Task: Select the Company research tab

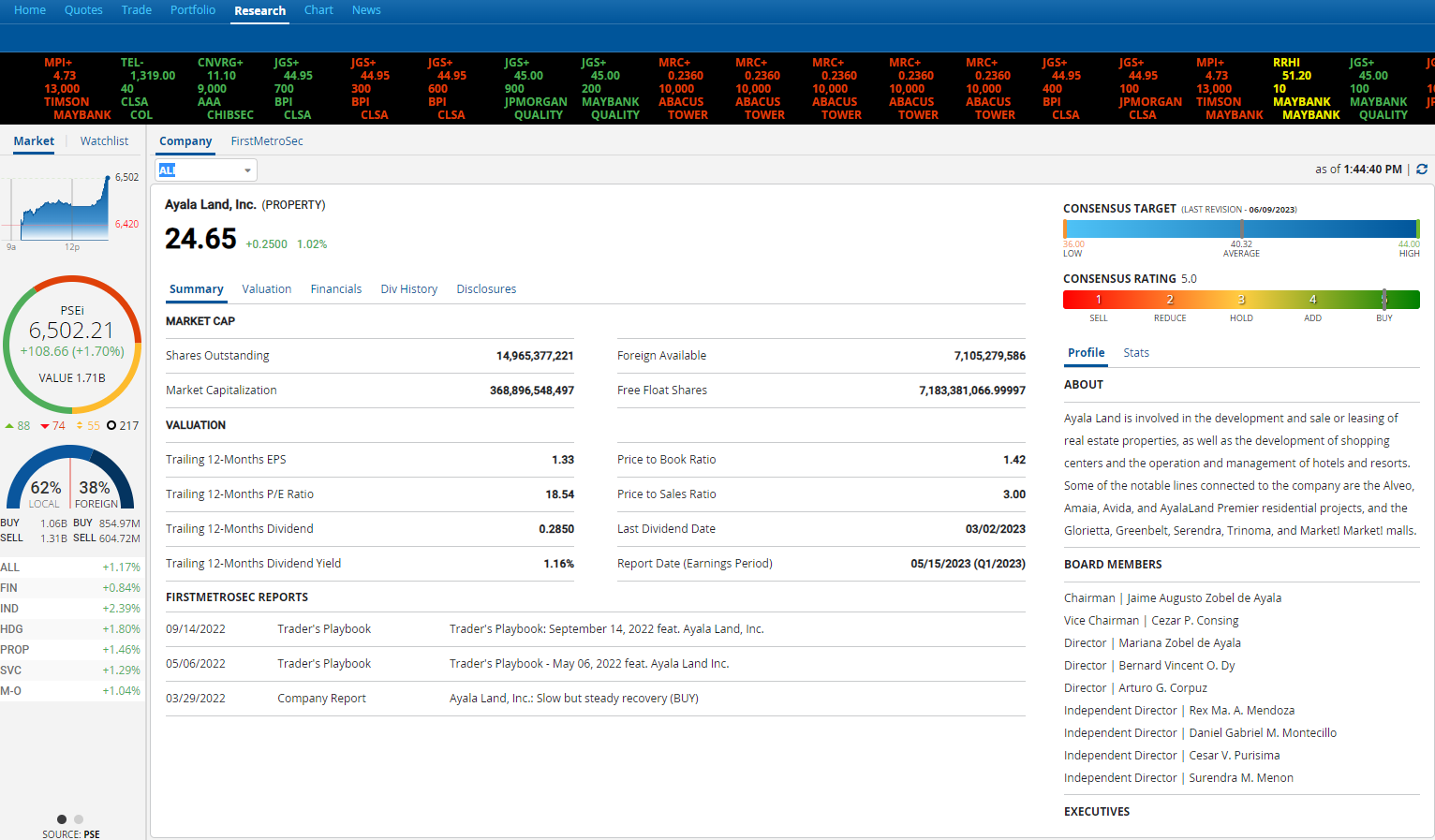Action: pyautogui.click(x=185, y=141)
